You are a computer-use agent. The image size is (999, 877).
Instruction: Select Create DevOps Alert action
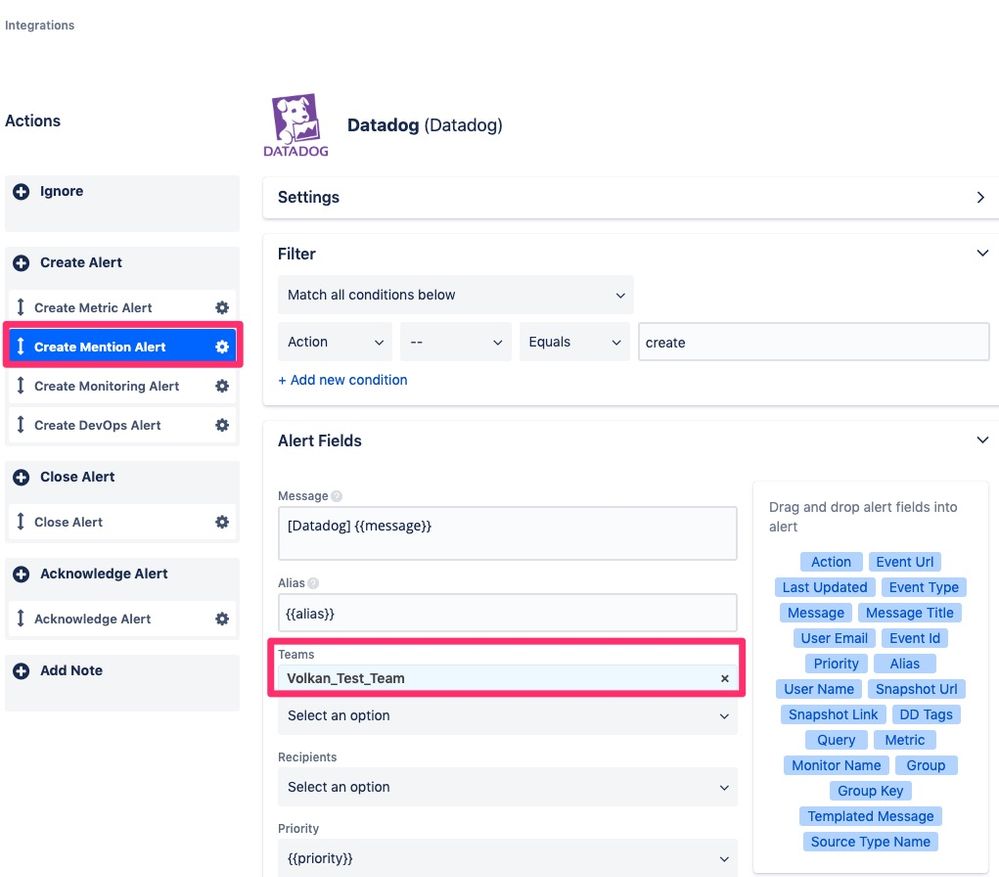[122, 425]
